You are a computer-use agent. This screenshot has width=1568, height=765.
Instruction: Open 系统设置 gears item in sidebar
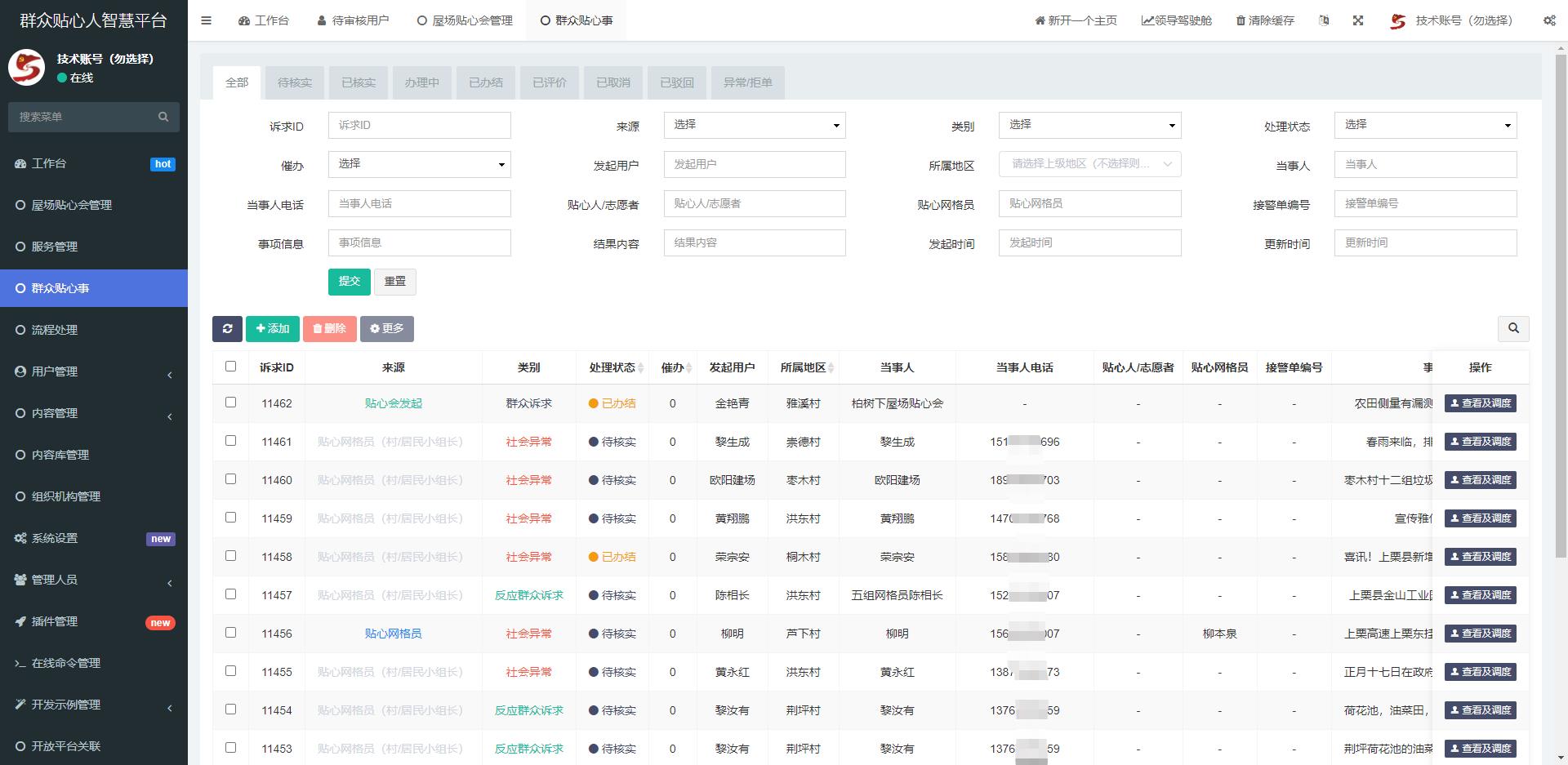click(x=94, y=538)
